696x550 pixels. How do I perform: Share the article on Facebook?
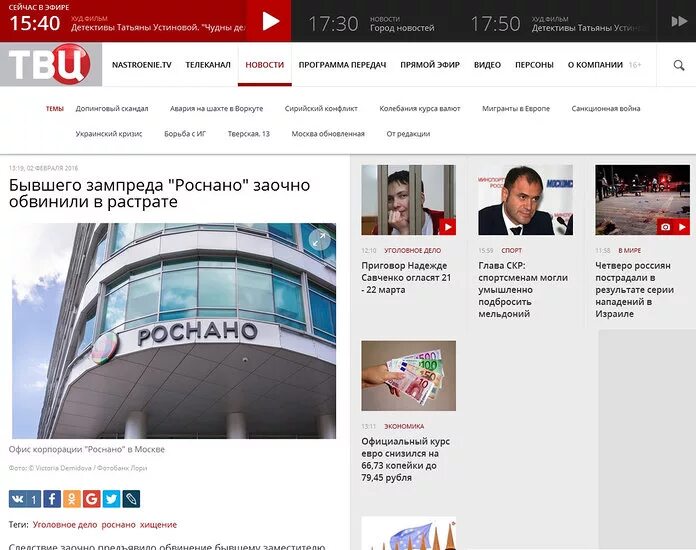[x=52, y=499]
